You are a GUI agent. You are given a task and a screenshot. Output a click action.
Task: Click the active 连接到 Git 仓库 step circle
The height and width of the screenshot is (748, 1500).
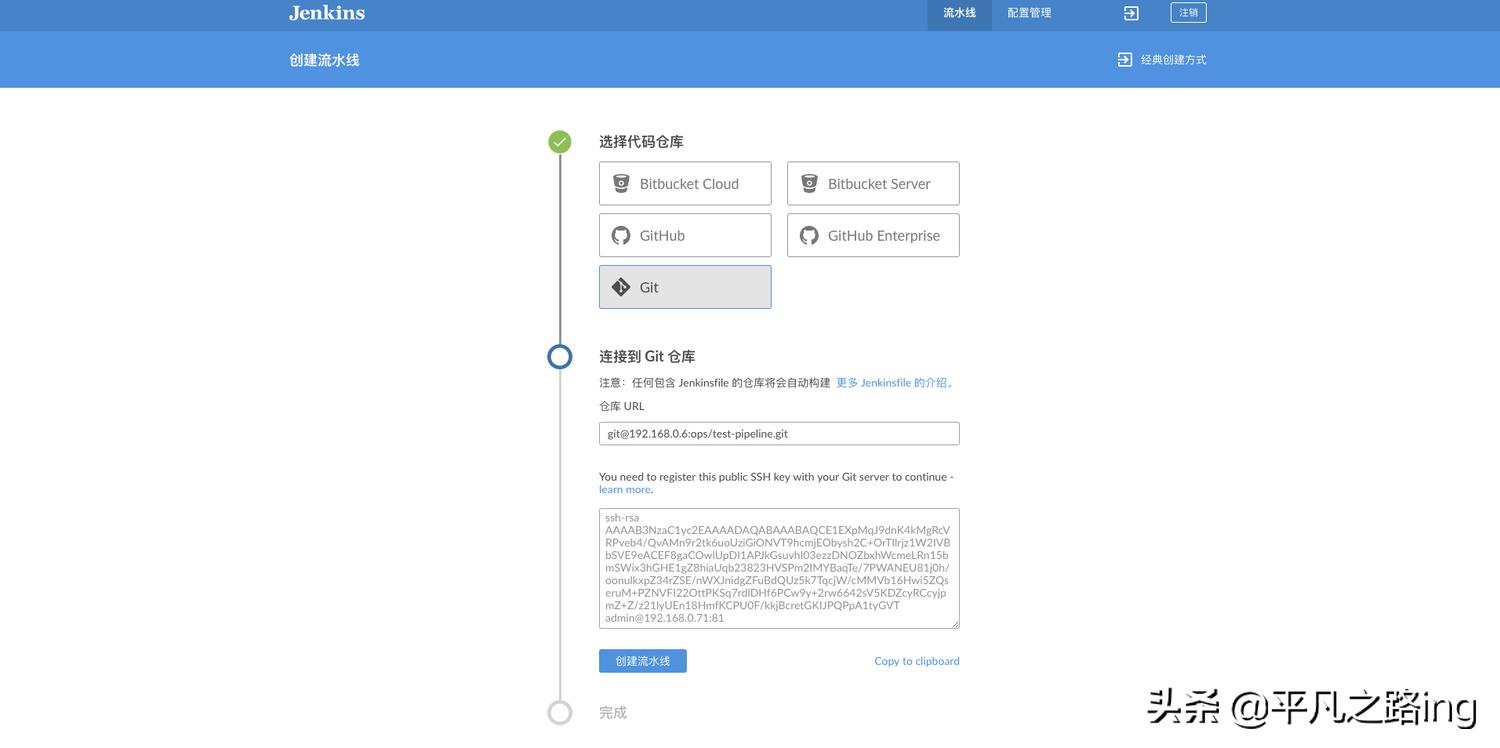click(559, 356)
